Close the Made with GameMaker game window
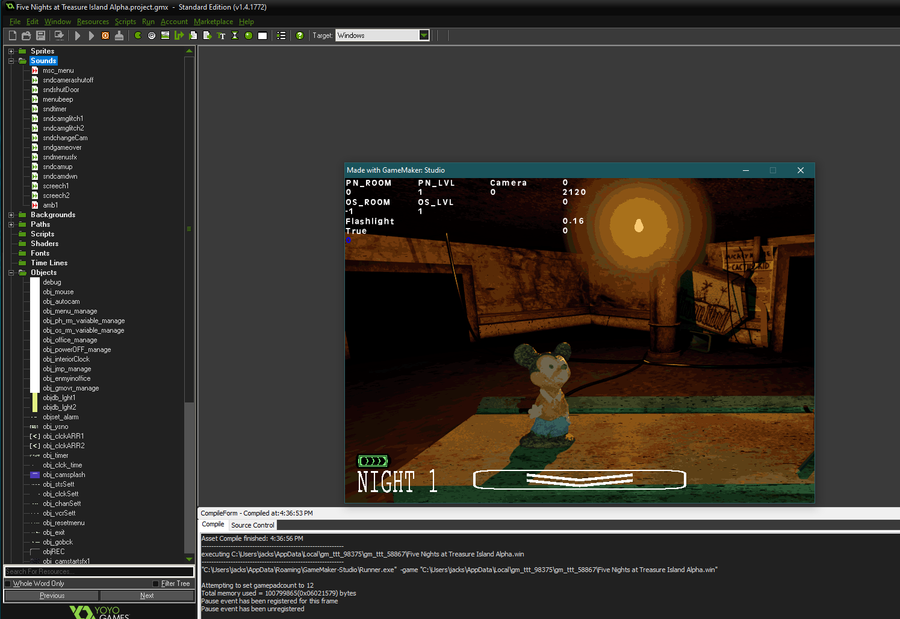This screenshot has width=900, height=619. (x=800, y=170)
